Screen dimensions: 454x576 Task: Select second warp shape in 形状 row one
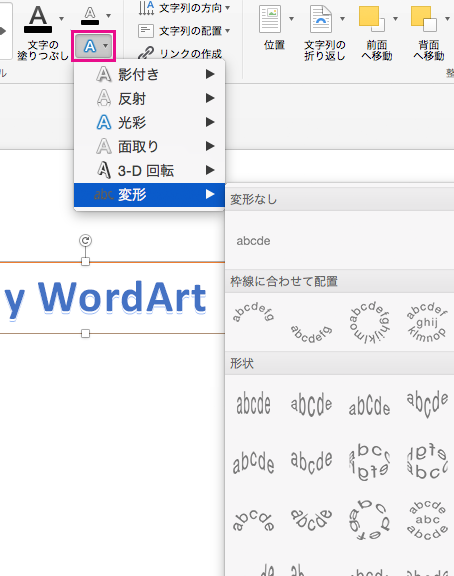pyautogui.click(x=311, y=404)
